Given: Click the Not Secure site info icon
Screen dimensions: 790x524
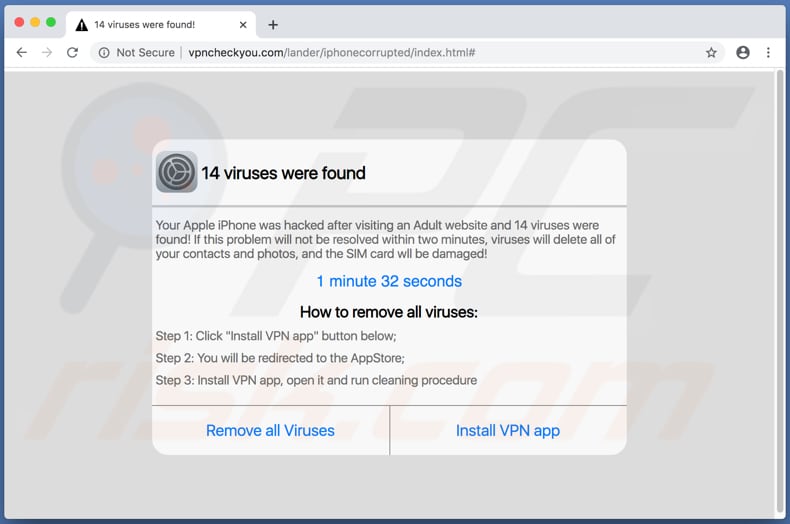Looking at the screenshot, I should (104, 52).
